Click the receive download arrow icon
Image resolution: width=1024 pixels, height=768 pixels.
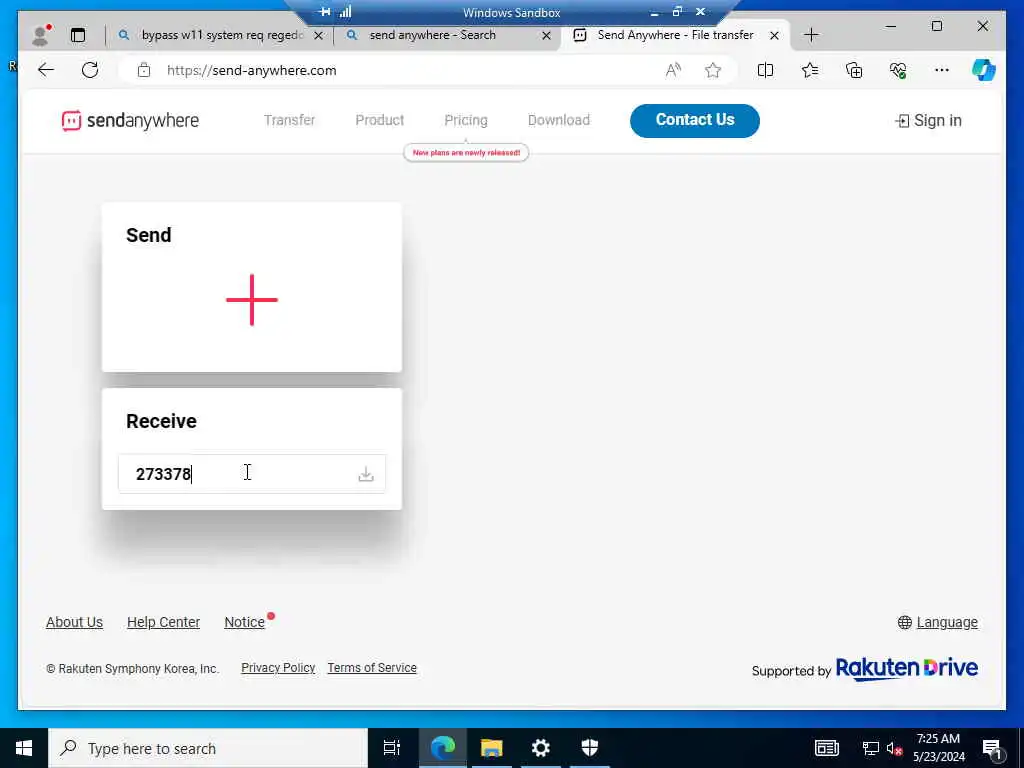366,474
